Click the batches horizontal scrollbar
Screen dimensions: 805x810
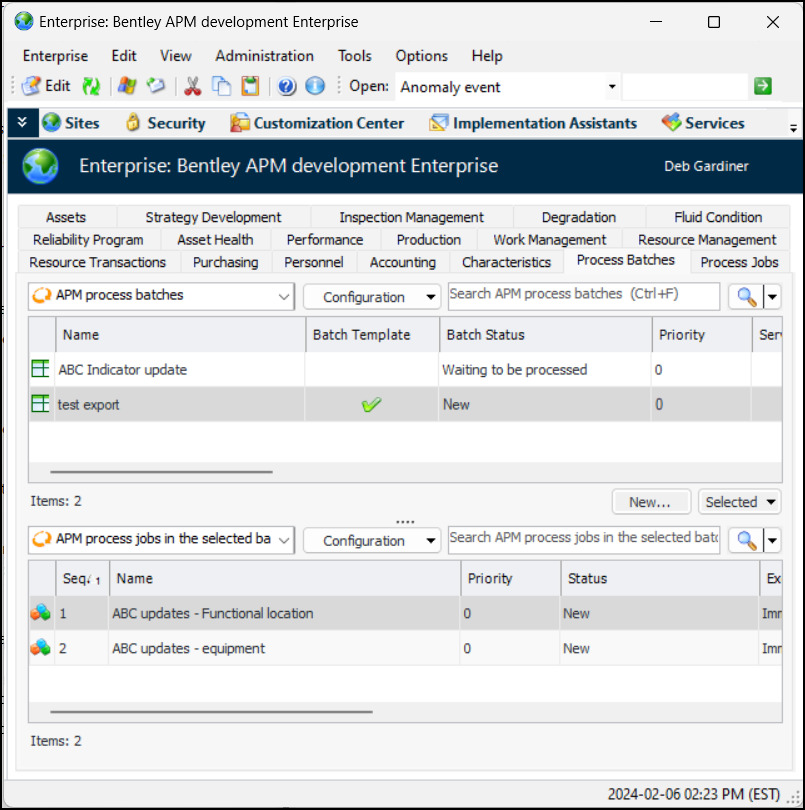tap(161, 472)
